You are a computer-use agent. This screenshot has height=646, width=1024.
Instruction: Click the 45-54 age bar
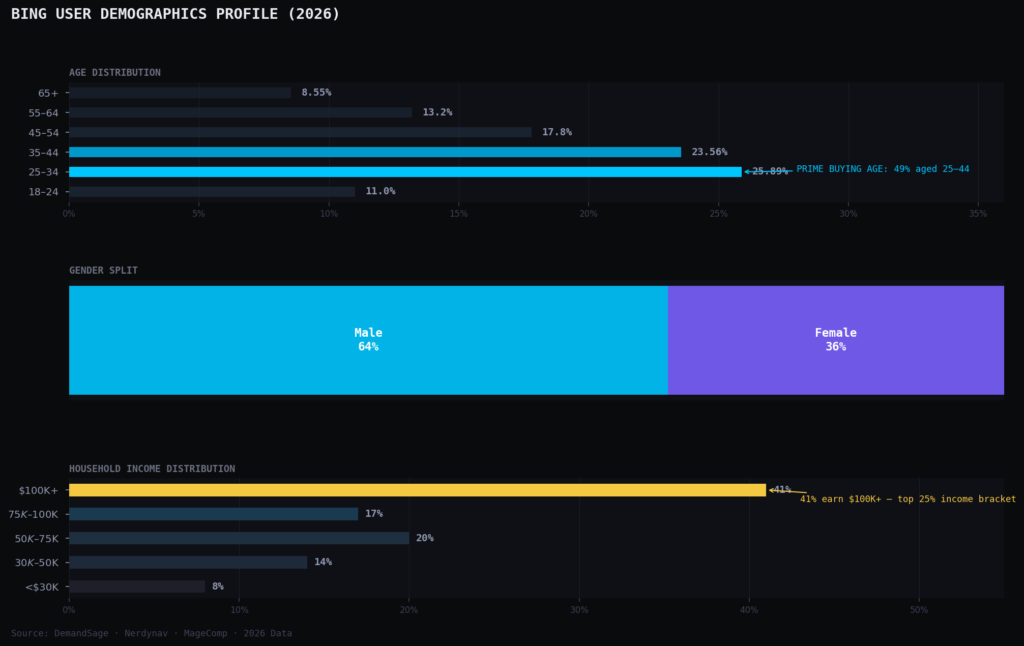click(300, 132)
